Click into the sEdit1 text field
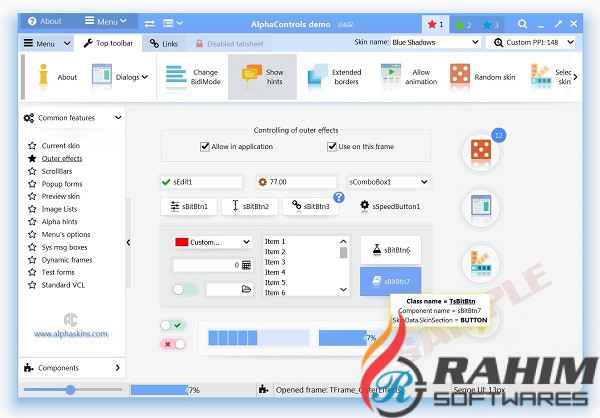Viewport: 600px width, 418px height. [x=201, y=182]
